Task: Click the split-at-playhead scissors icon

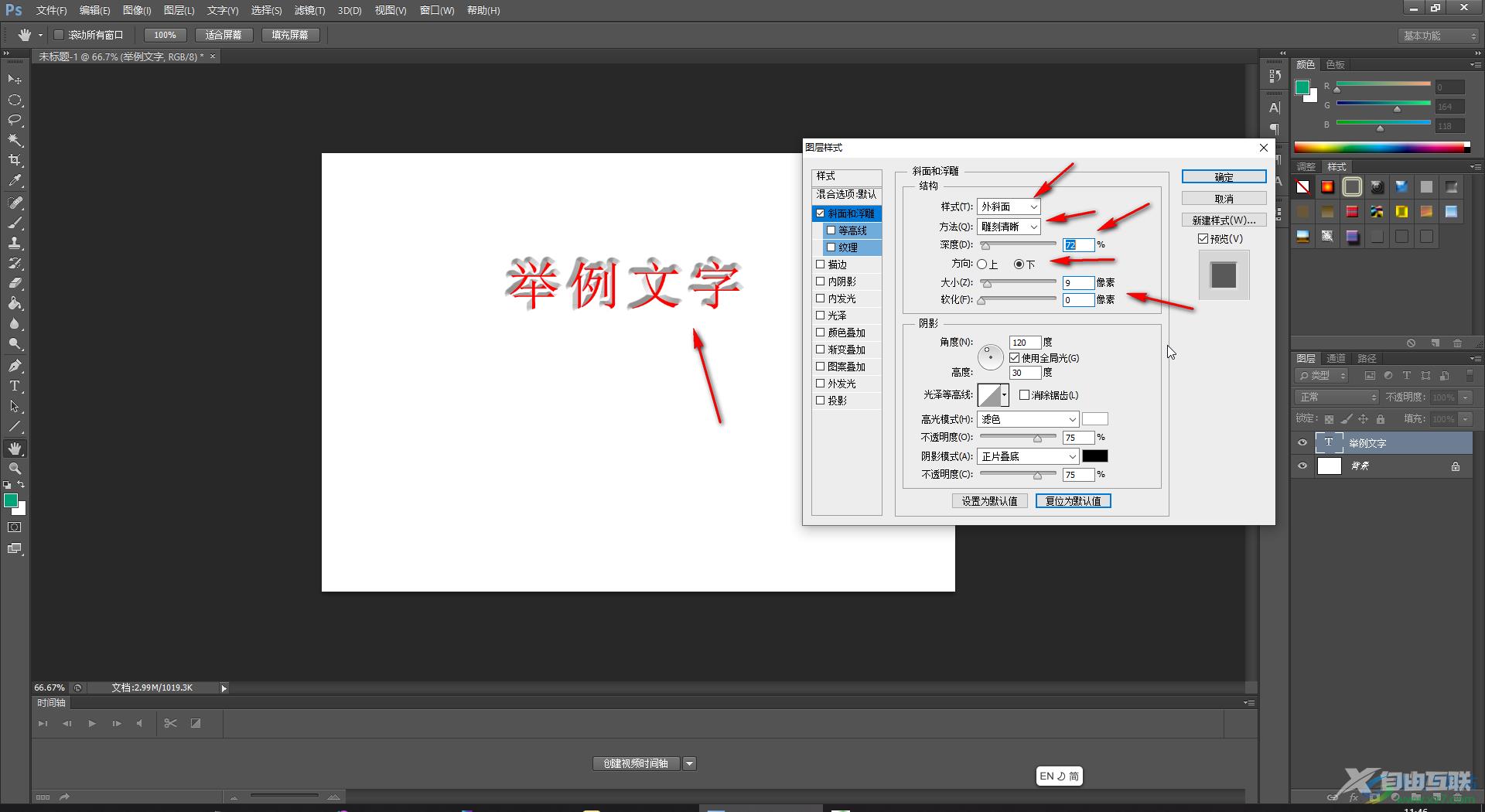Action: [171, 723]
